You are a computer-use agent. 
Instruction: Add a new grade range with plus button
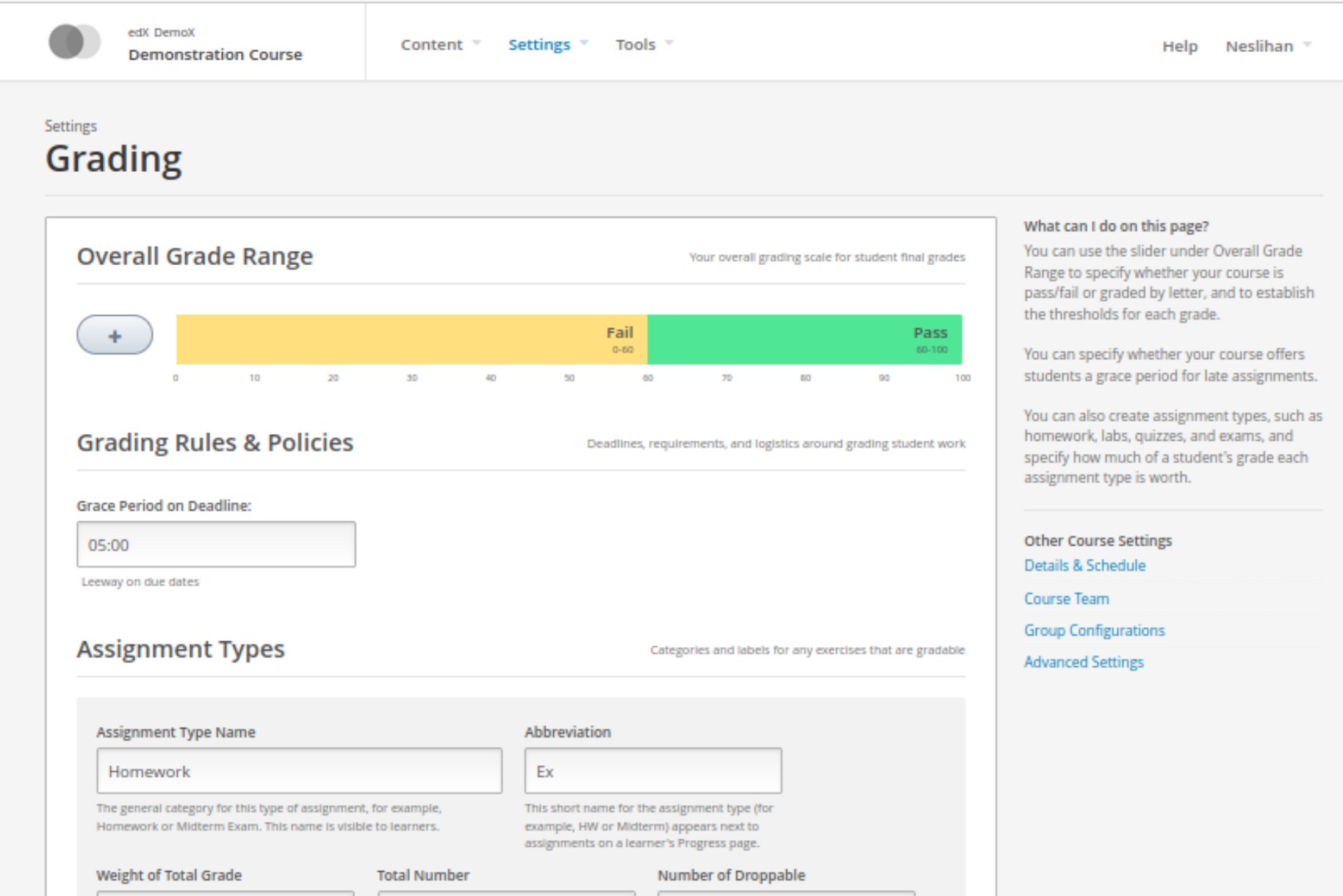coord(115,336)
